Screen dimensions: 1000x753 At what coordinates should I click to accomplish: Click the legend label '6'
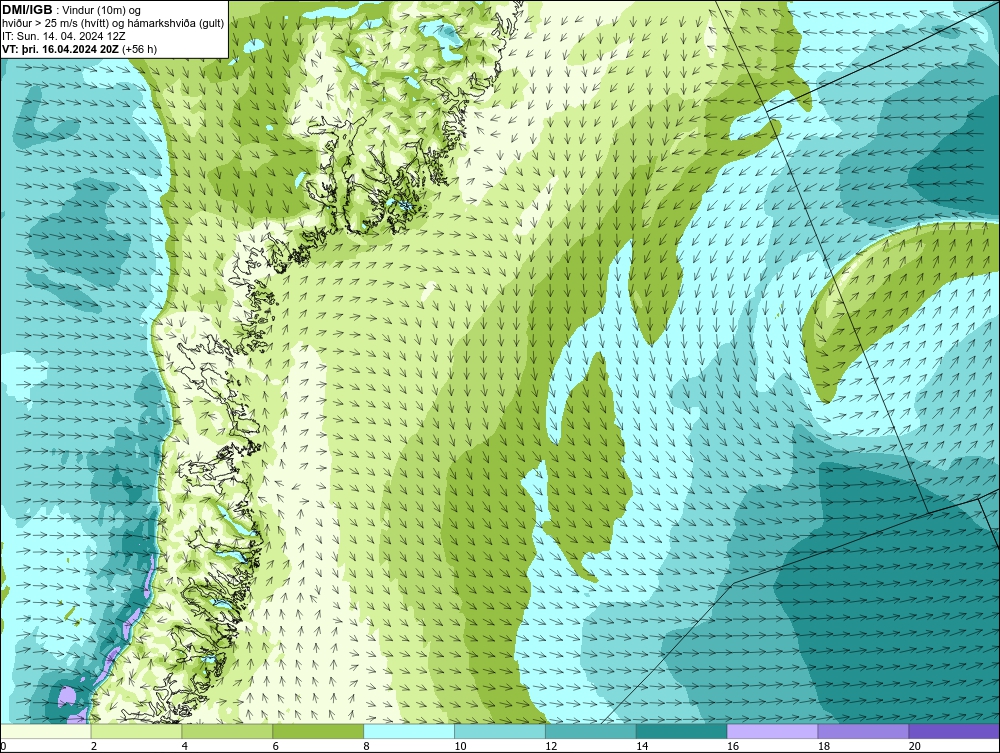pyautogui.click(x=276, y=746)
